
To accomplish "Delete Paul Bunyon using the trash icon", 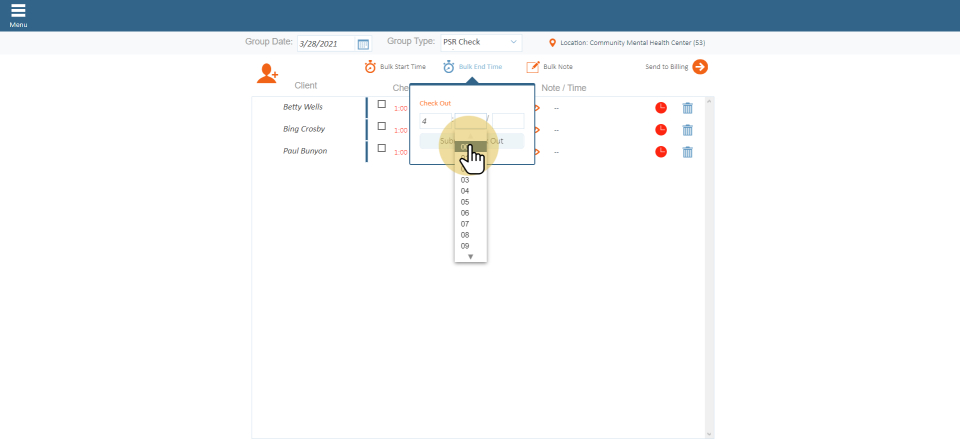I will 687,152.
